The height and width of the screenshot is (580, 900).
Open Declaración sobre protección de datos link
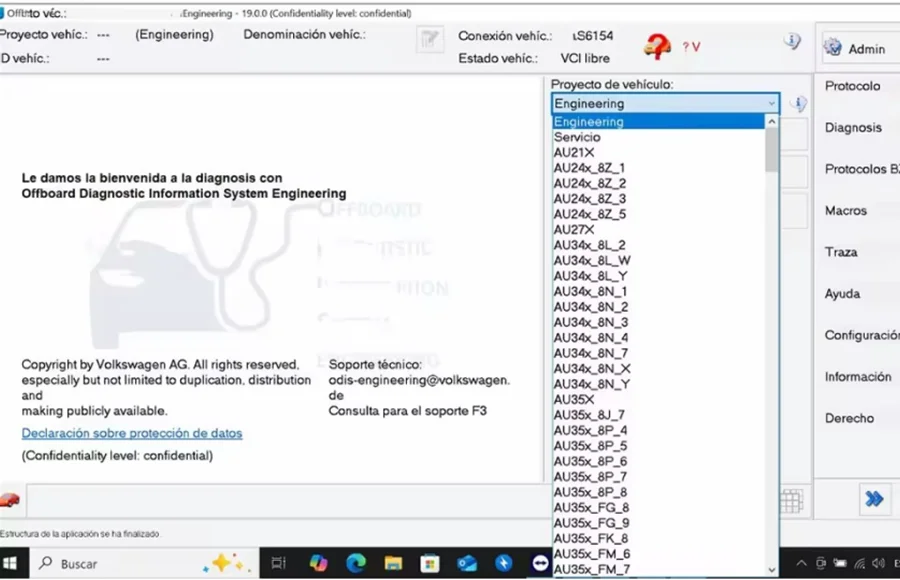click(132, 434)
